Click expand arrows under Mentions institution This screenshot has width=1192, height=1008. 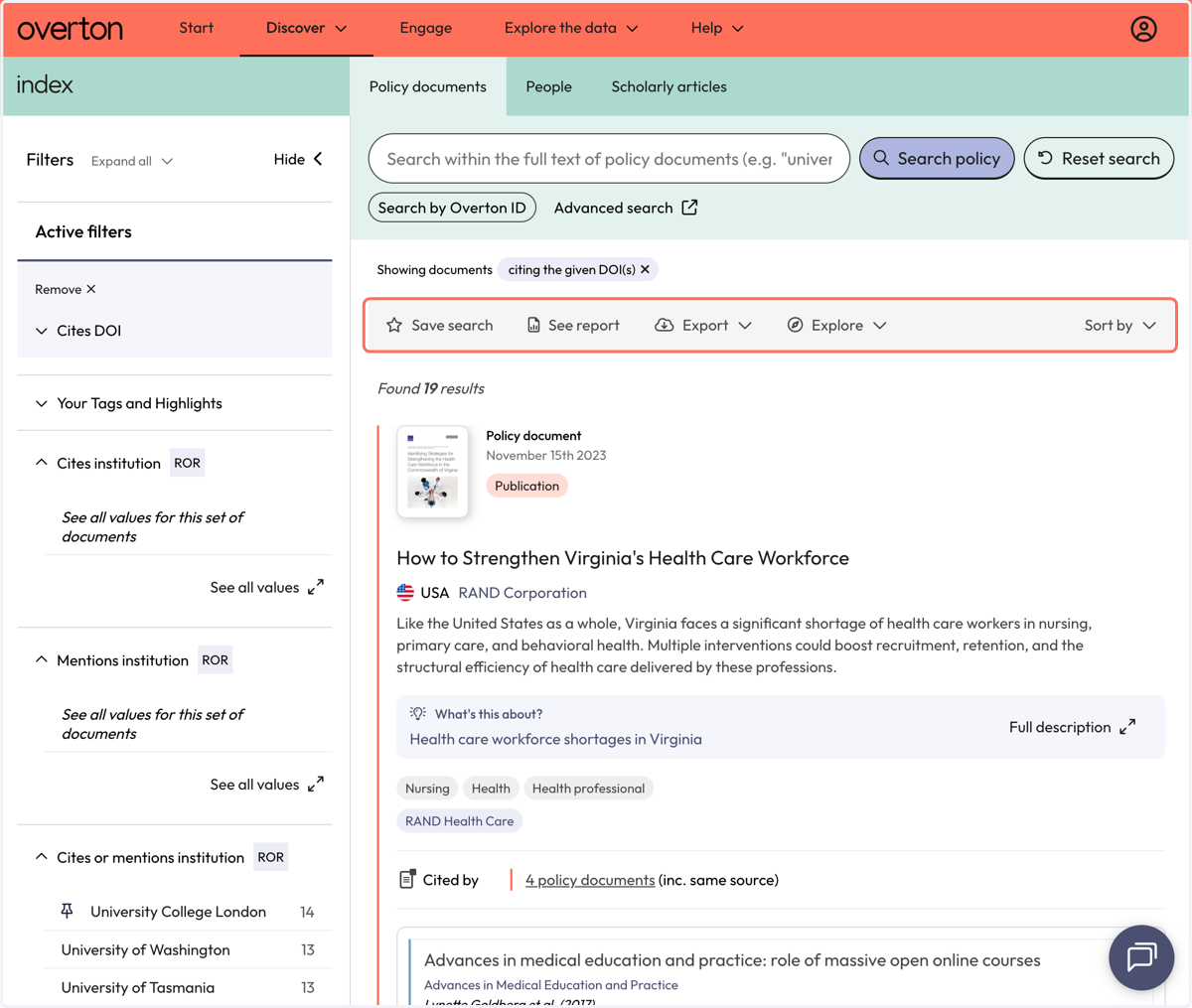(316, 785)
